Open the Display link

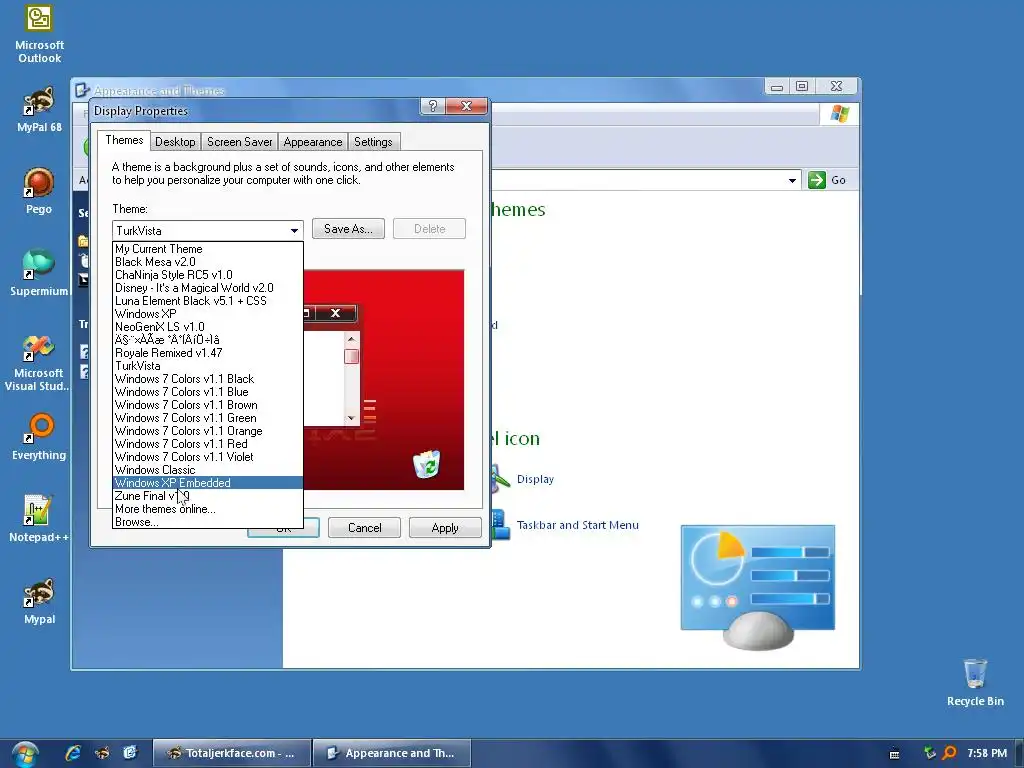click(535, 479)
